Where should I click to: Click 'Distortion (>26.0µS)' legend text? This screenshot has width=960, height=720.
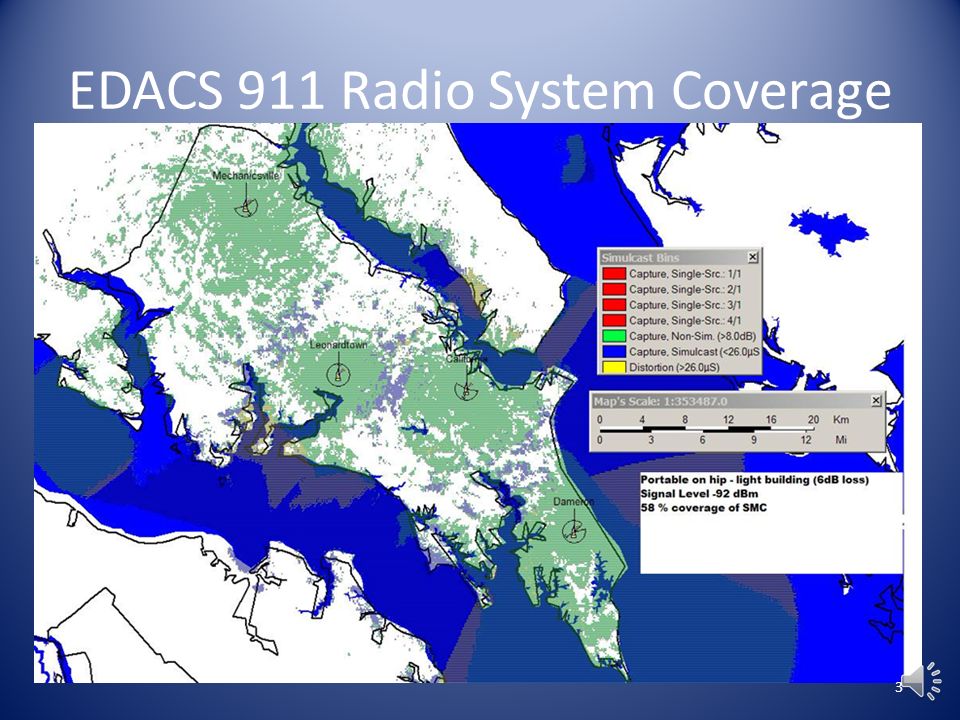coord(674,367)
